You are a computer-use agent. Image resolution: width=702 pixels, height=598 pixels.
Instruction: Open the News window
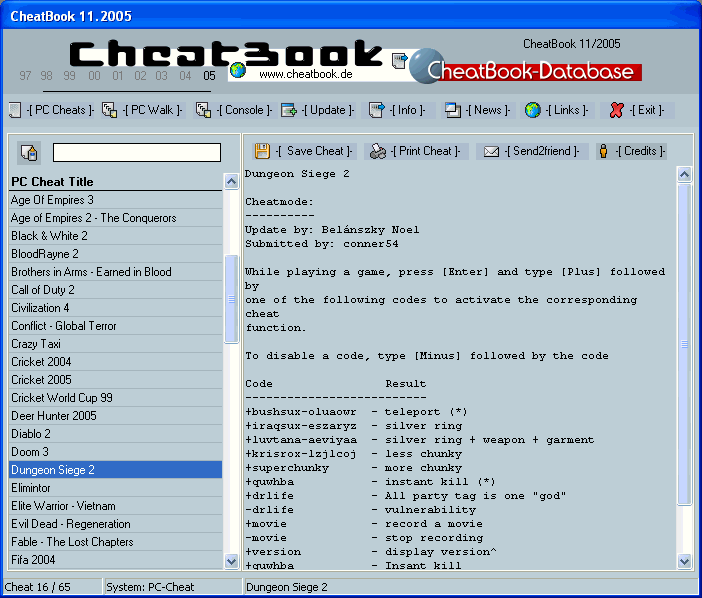478,110
